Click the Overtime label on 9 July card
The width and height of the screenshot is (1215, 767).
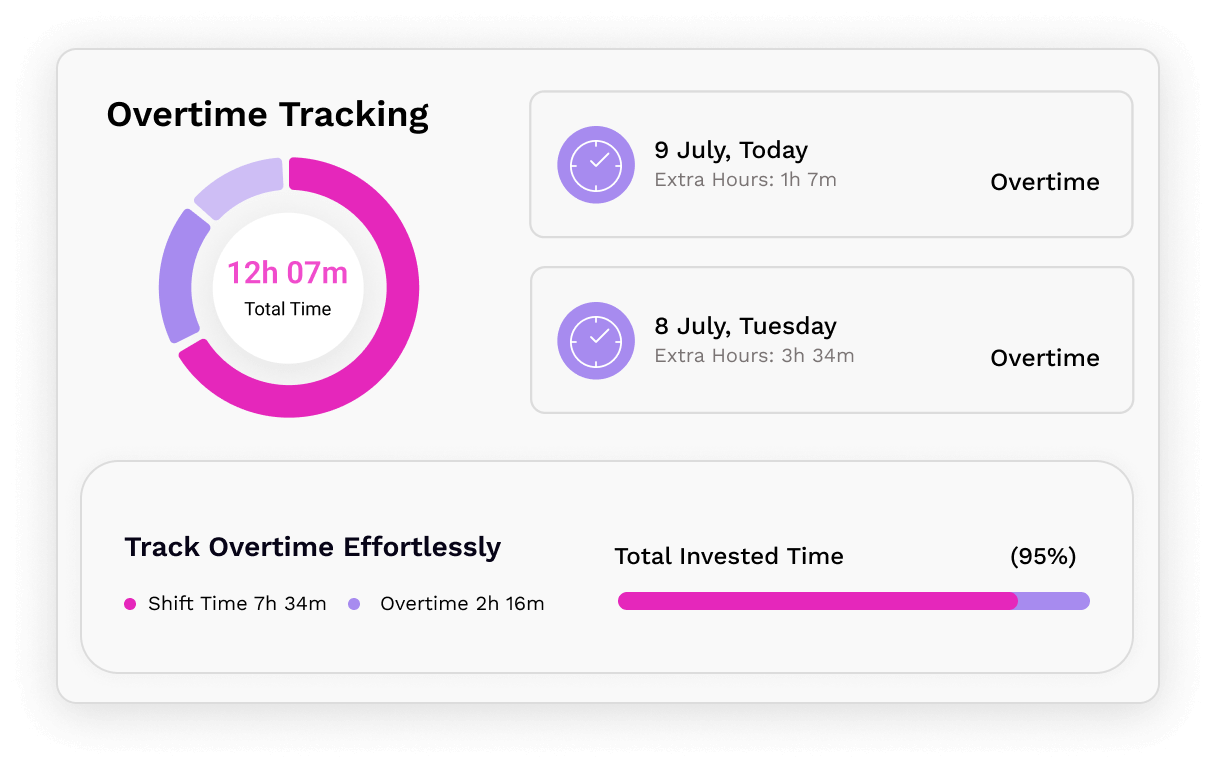tap(1045, 182)
